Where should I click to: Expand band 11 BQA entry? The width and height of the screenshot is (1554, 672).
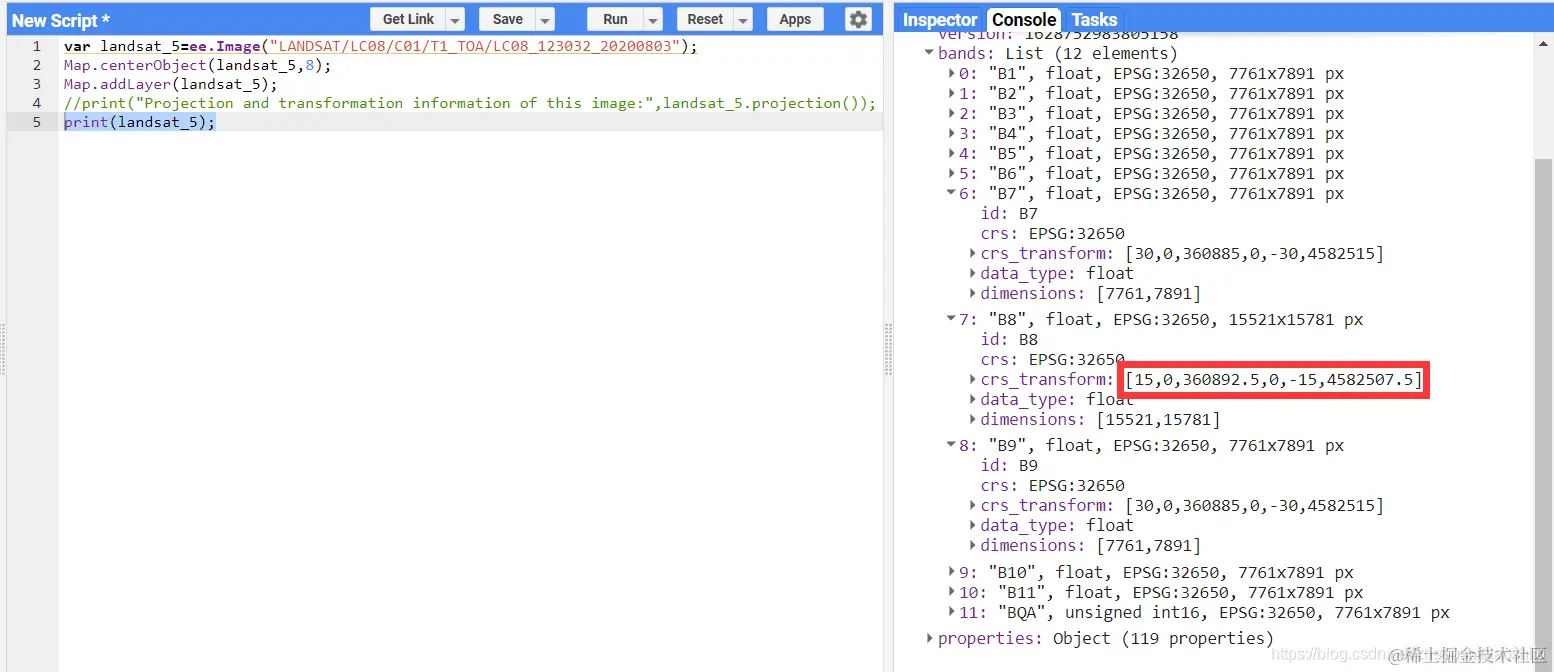point(951,612)
